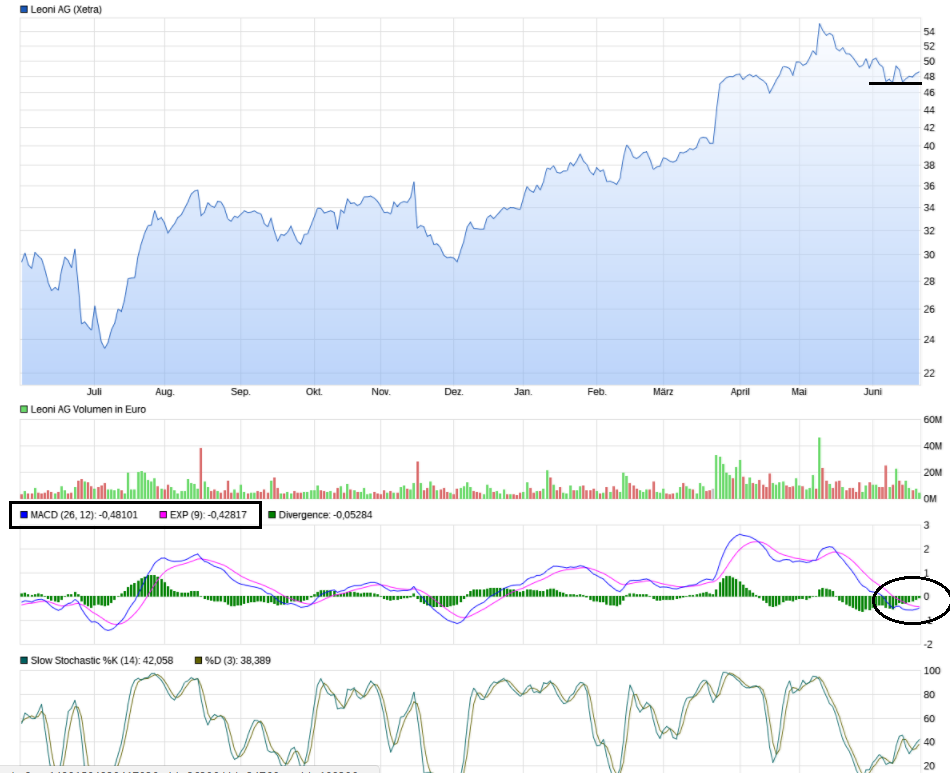
Task: Click the 'Okt.' month label
Action: coord(314,392)
